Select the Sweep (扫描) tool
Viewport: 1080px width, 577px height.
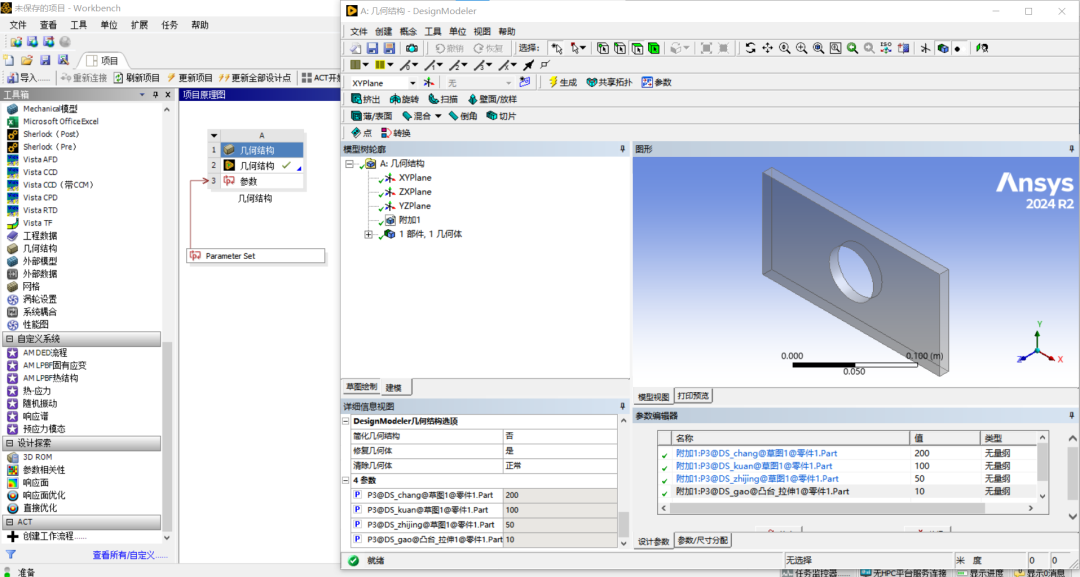coord(443,99)
